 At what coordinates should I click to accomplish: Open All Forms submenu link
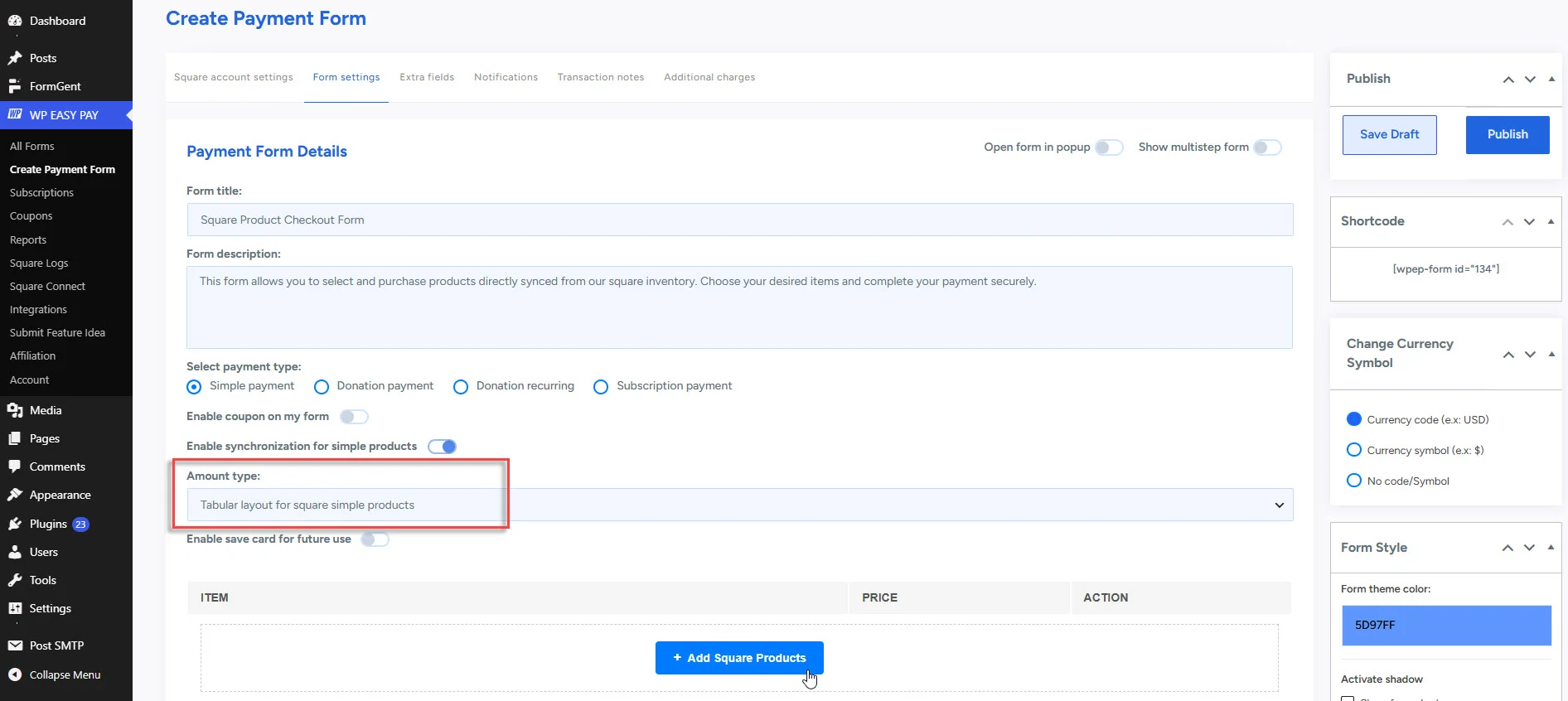point(32,146)
